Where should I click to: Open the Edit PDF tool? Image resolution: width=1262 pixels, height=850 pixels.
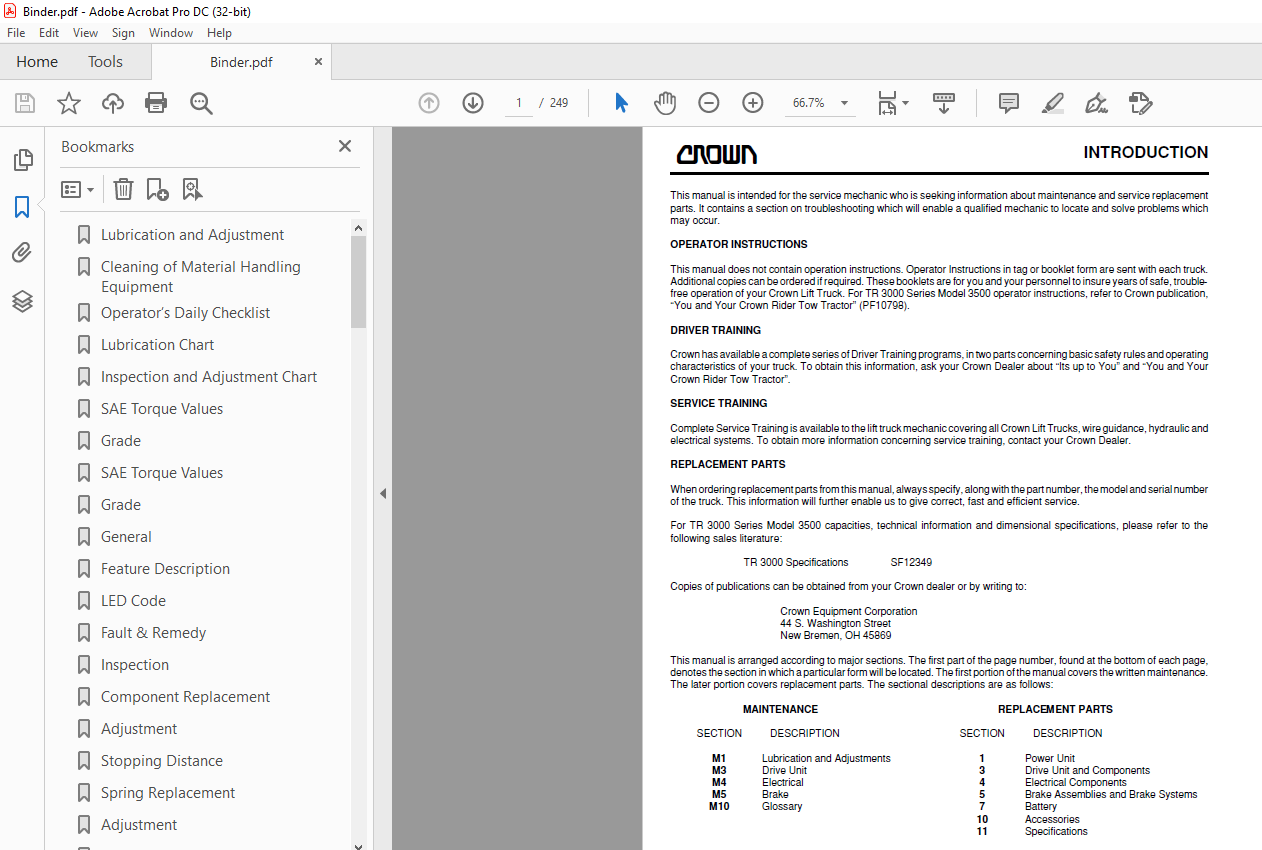pos(1141,103)
